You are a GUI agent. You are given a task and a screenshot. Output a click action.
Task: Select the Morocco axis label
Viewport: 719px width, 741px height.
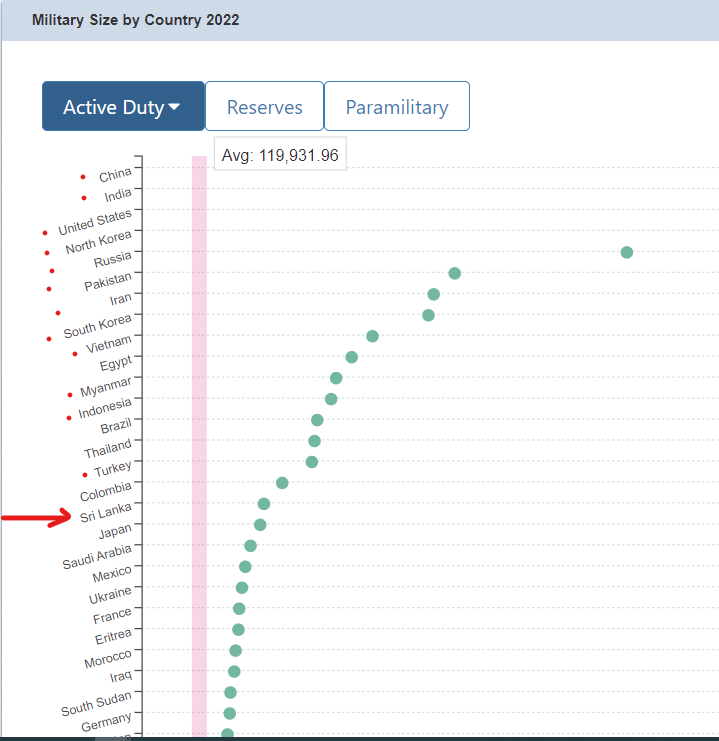point(108,659)
